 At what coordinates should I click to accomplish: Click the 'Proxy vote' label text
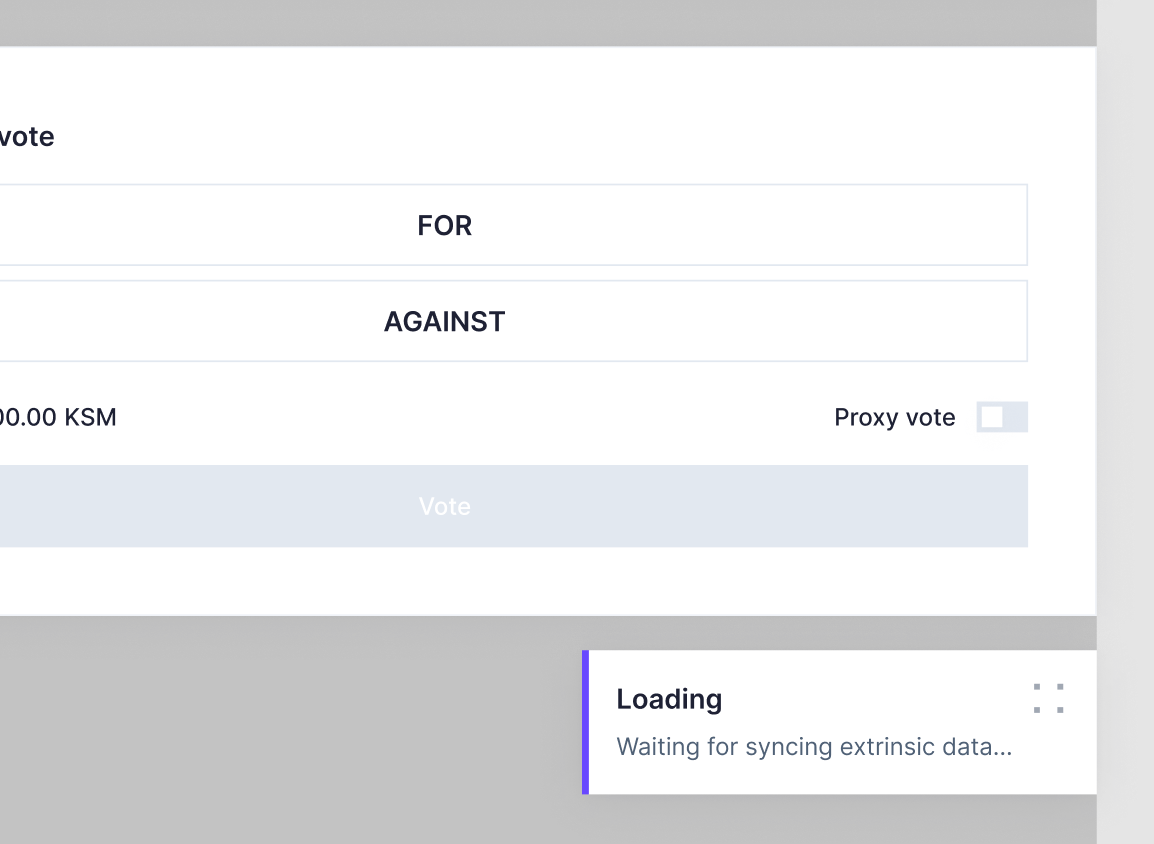895,417
